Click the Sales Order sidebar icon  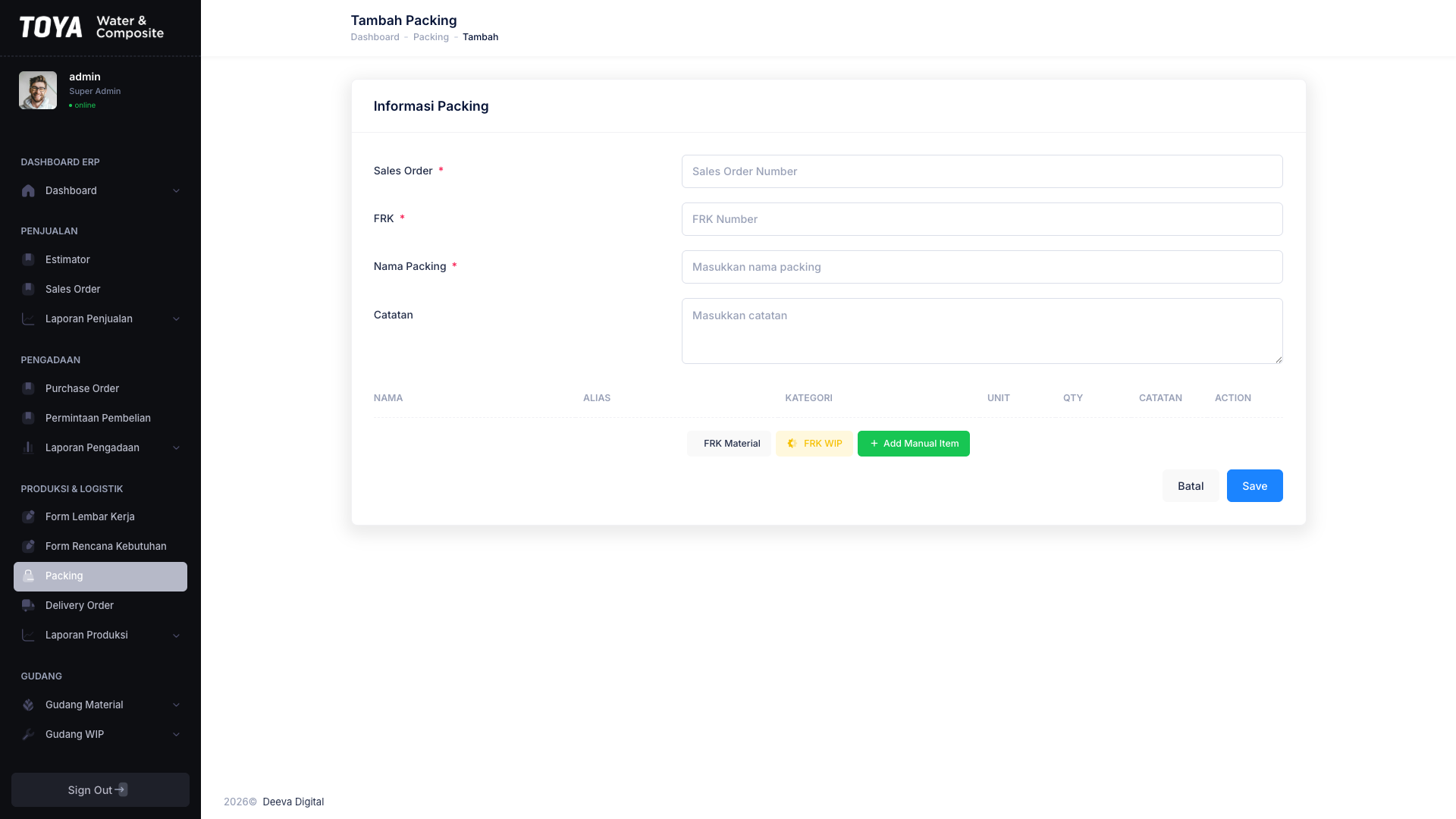click(x=28, y=290)
